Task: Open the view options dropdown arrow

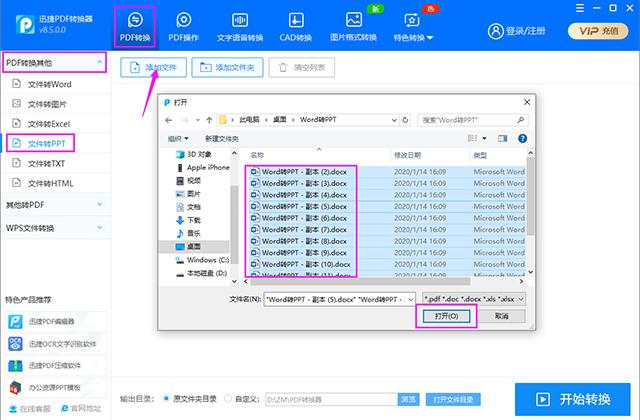Action: (484, 139)
